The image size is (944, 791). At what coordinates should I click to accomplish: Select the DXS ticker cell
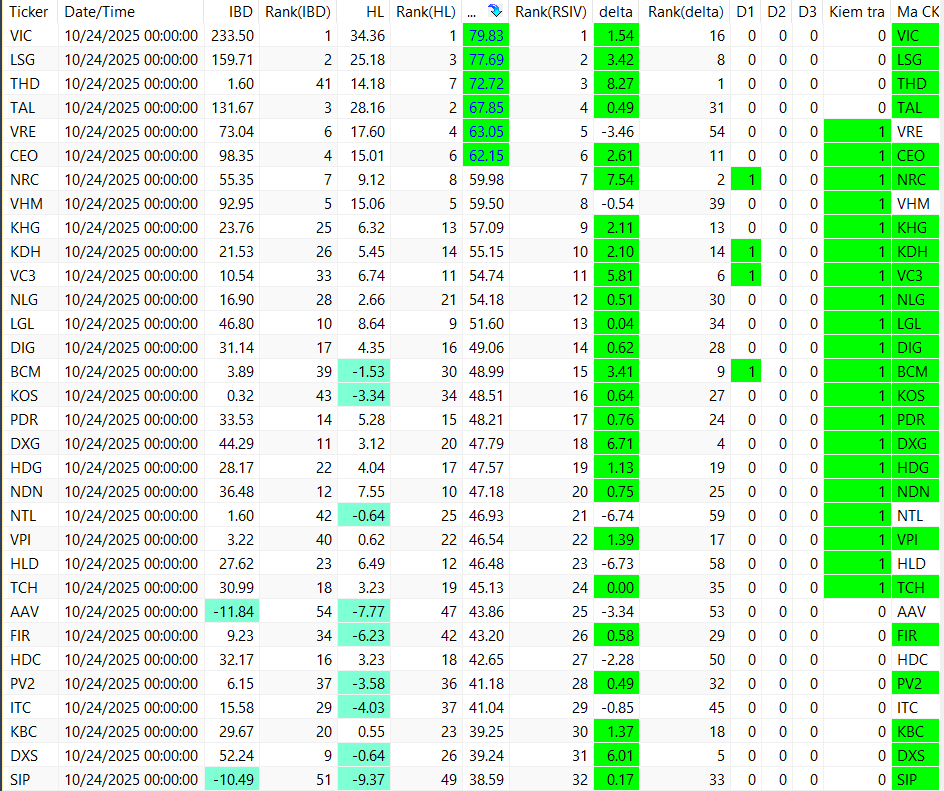pyautogui.click(x=31, y=755)
